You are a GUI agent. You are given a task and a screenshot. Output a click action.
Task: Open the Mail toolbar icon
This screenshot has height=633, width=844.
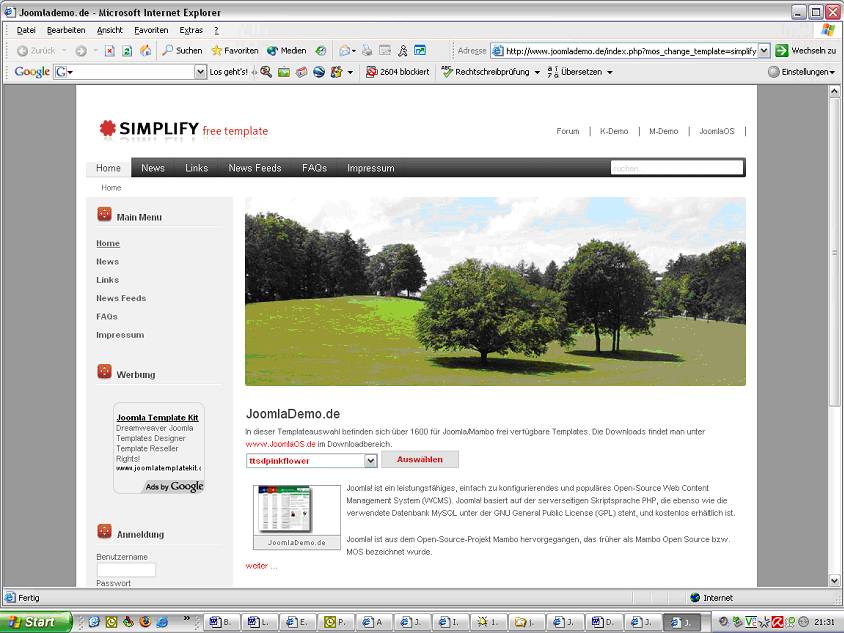344,51
